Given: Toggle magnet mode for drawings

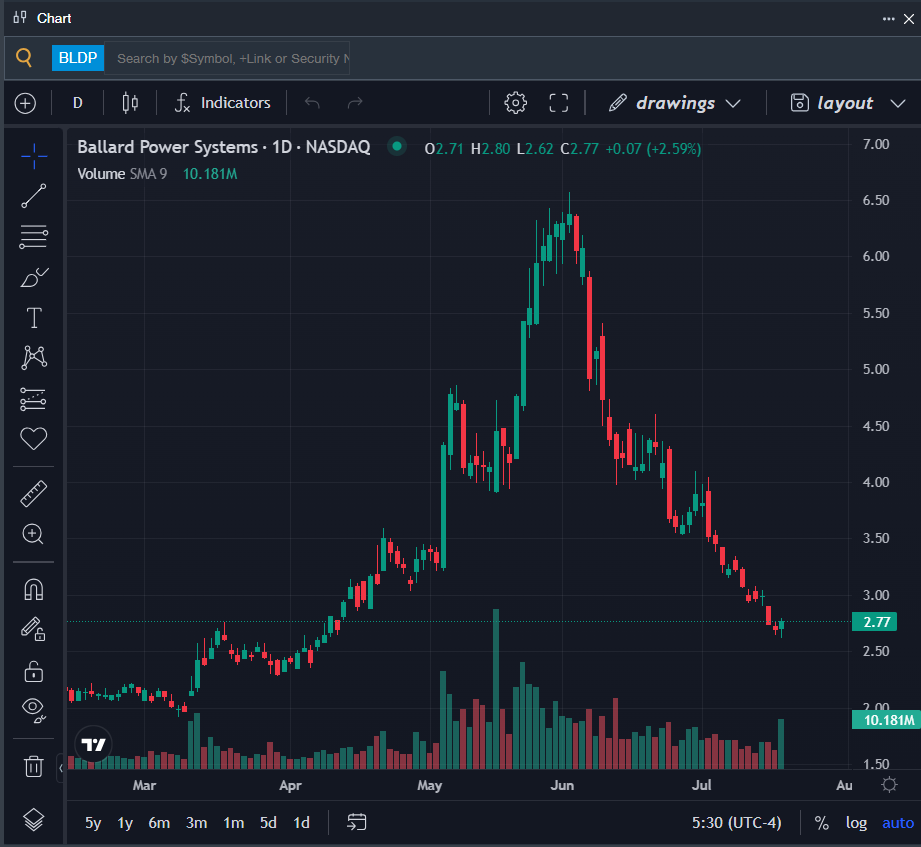Looking at the screenshot, I should pos(33,589).
